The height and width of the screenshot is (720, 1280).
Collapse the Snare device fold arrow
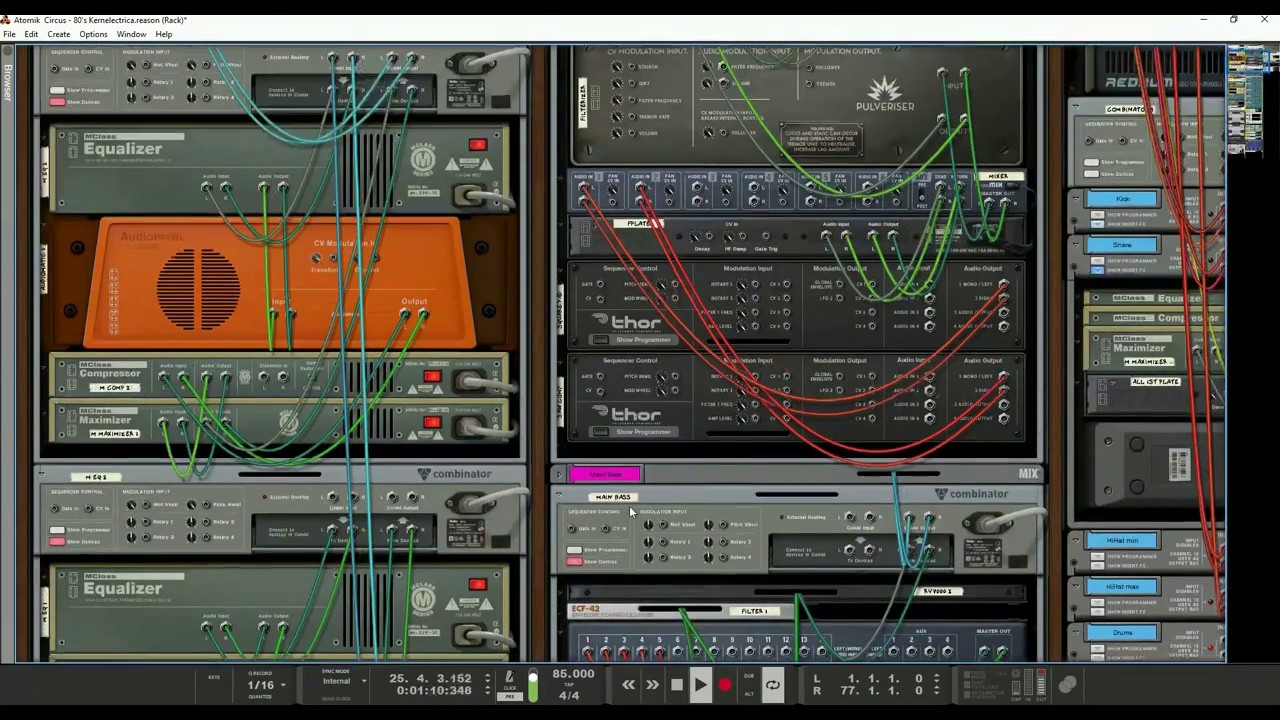(x=1076, y=245)
